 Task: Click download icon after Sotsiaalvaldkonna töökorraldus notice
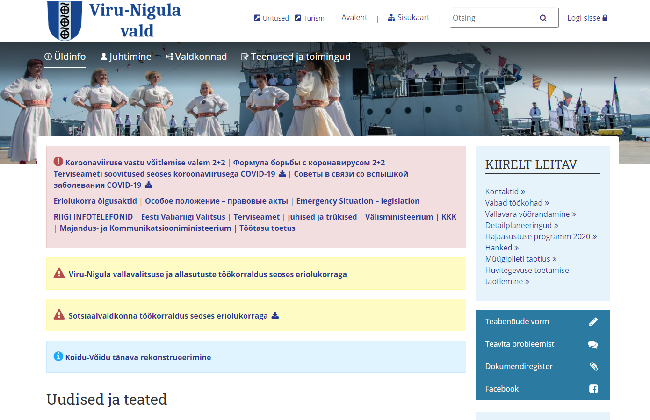click(275, 315)
